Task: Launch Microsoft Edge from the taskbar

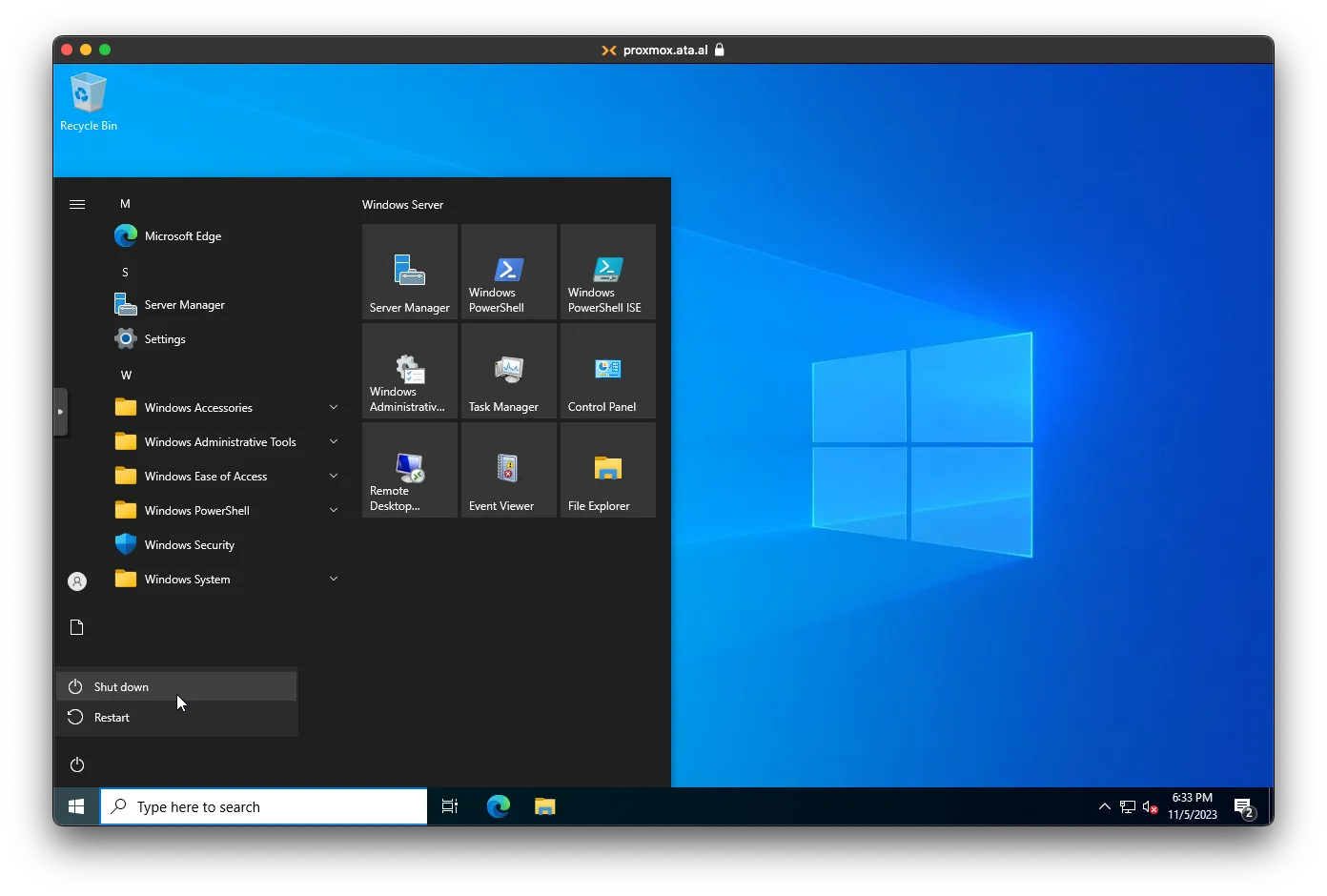Action: click(499, 807)
